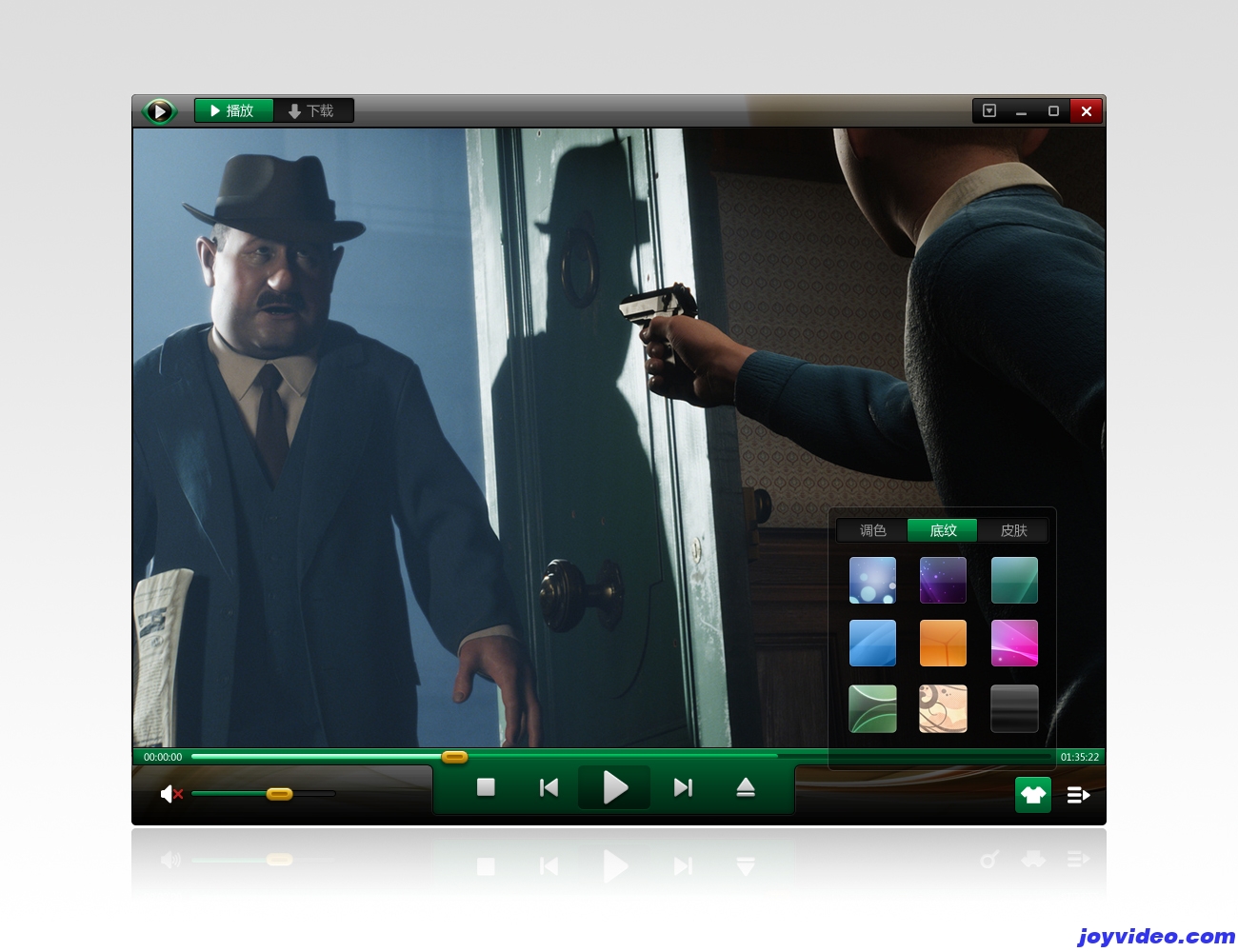Select the 皮肤 skin tab
The height and width of the screenshot is (952, 1238).
pos(1013,530)
